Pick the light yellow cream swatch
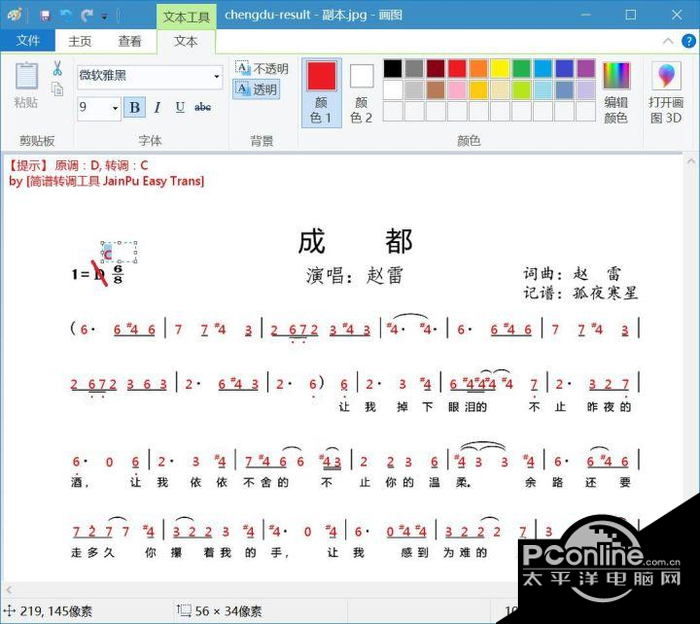 (x=500, y=90)
